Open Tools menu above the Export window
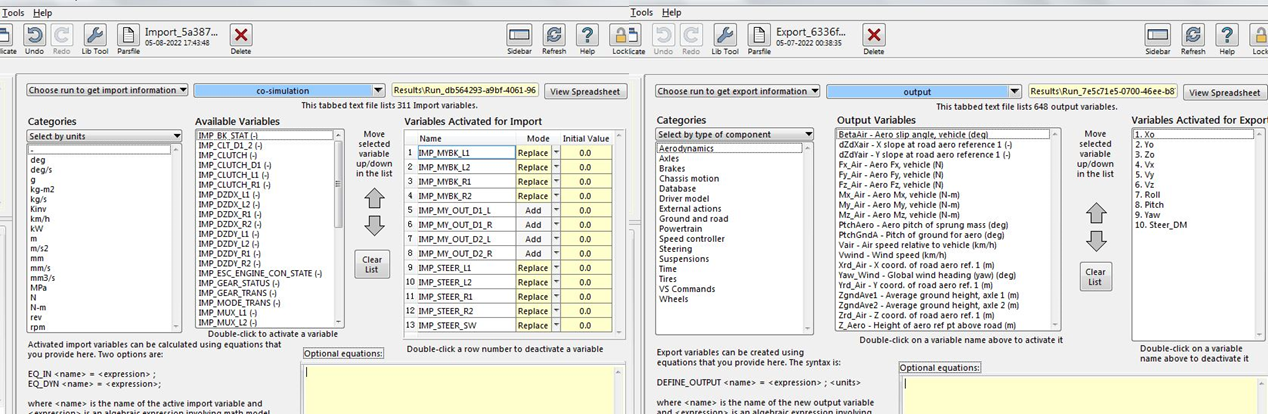 click(x=642, y=12)
